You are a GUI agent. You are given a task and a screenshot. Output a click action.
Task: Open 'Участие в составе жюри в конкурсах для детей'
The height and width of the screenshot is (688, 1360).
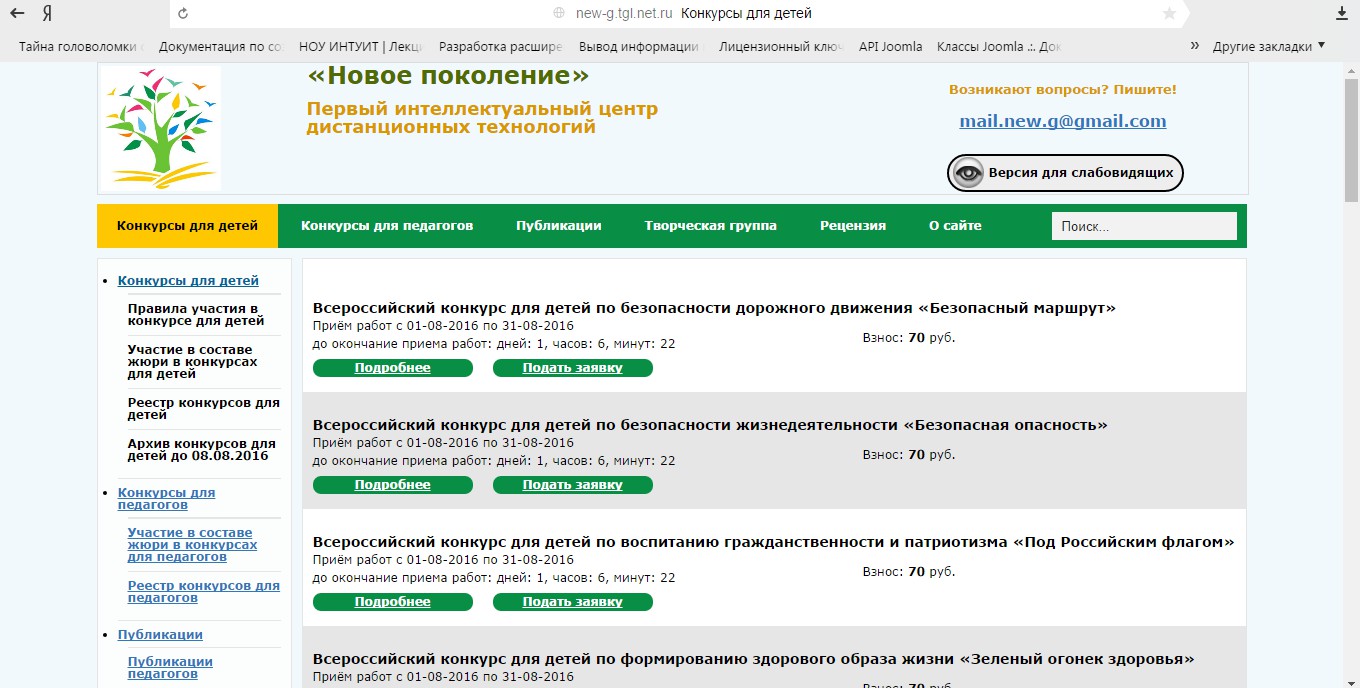tap(192, 362)
